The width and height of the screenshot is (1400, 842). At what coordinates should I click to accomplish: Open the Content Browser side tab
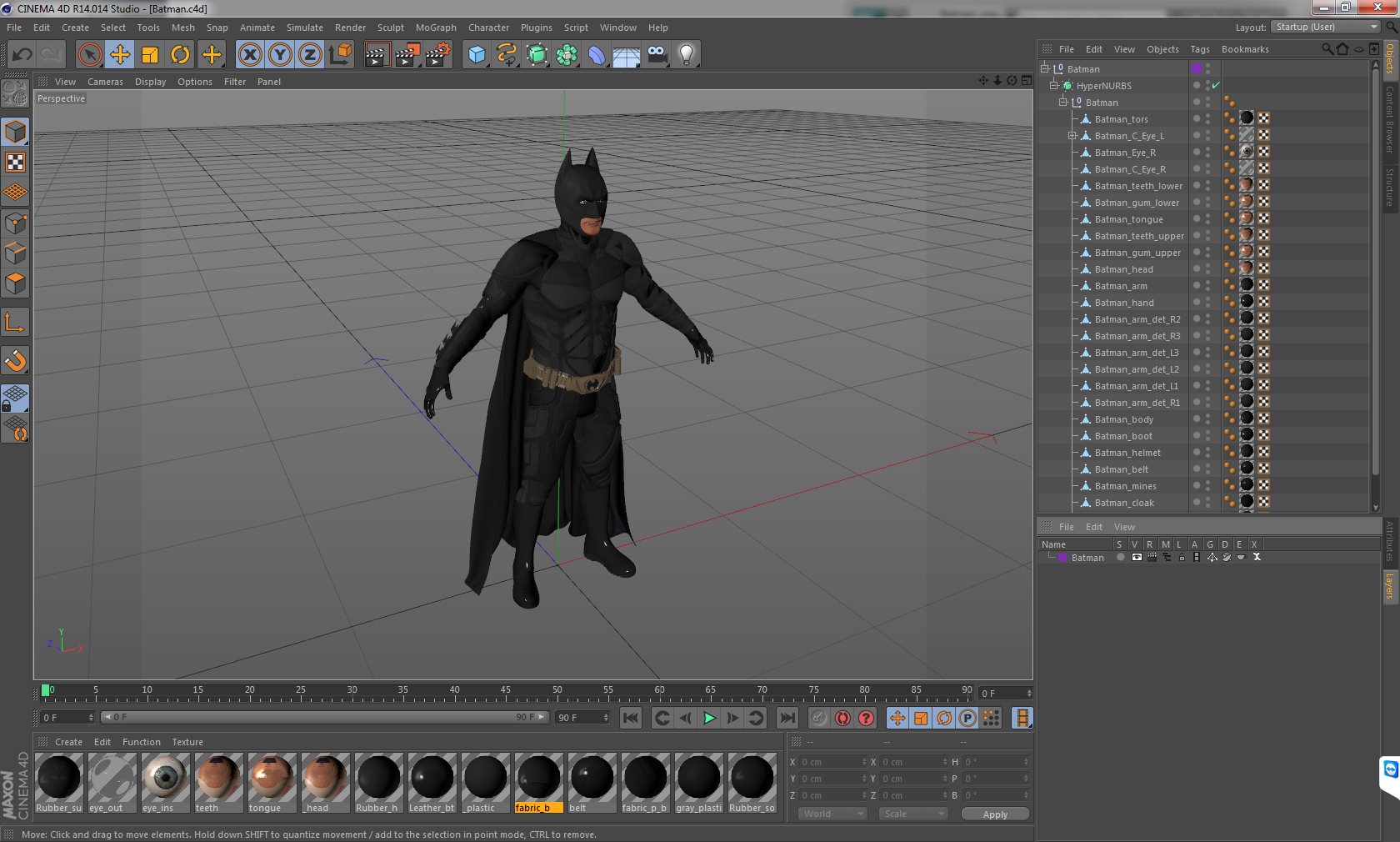tap(1390, 119)
